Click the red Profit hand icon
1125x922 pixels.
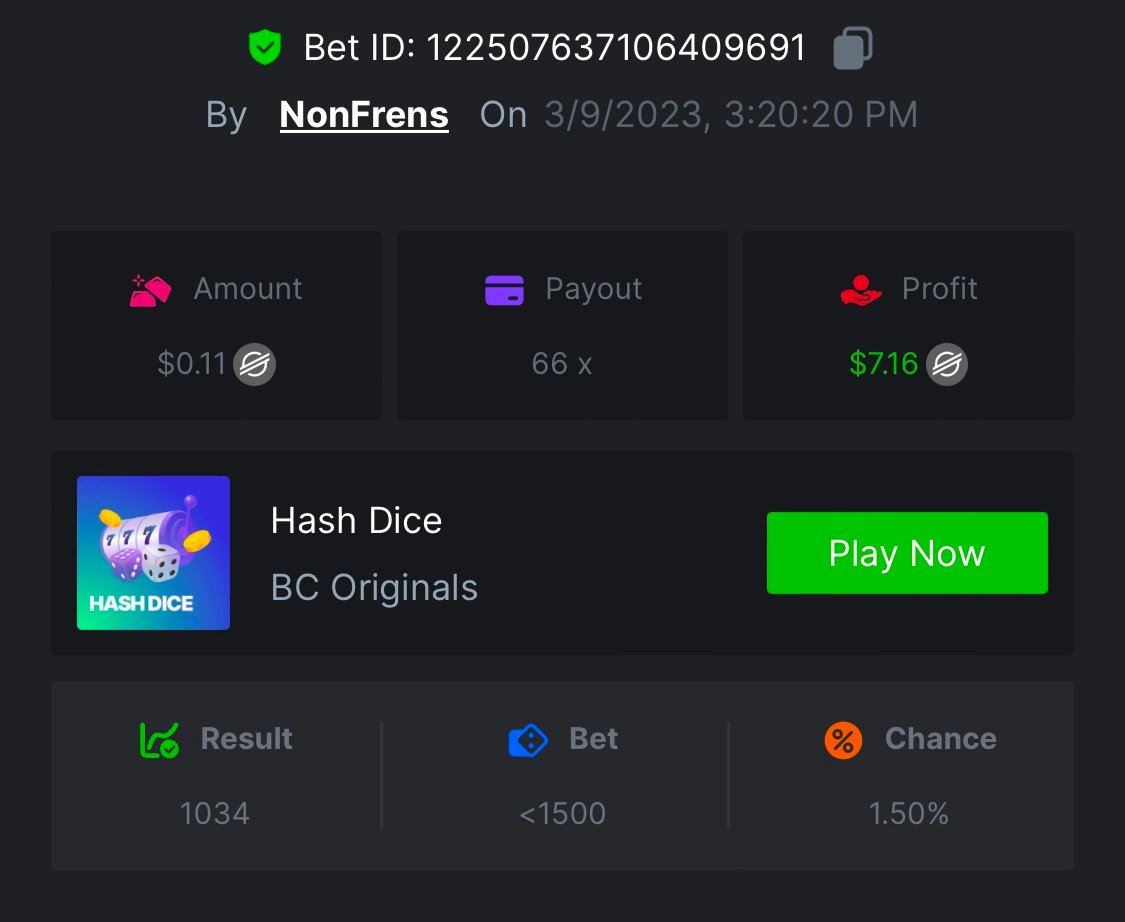coord(862,289)
